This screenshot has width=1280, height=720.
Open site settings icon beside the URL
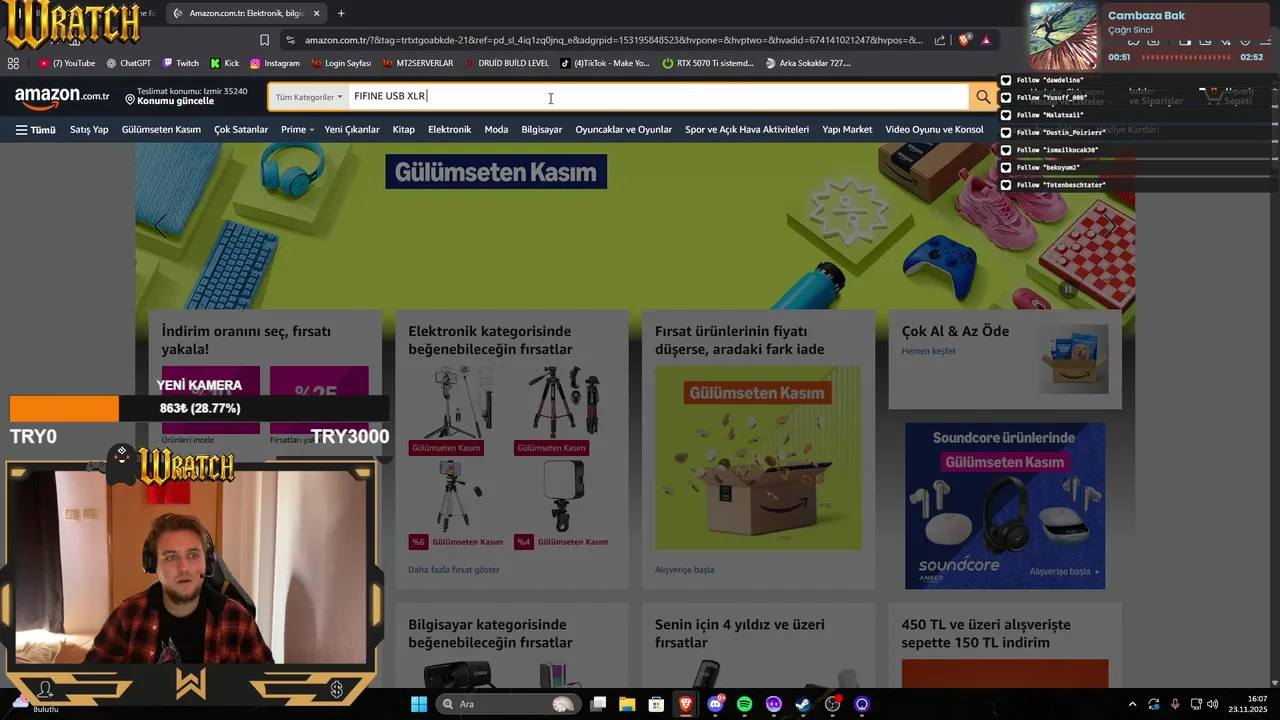[290, 40]
